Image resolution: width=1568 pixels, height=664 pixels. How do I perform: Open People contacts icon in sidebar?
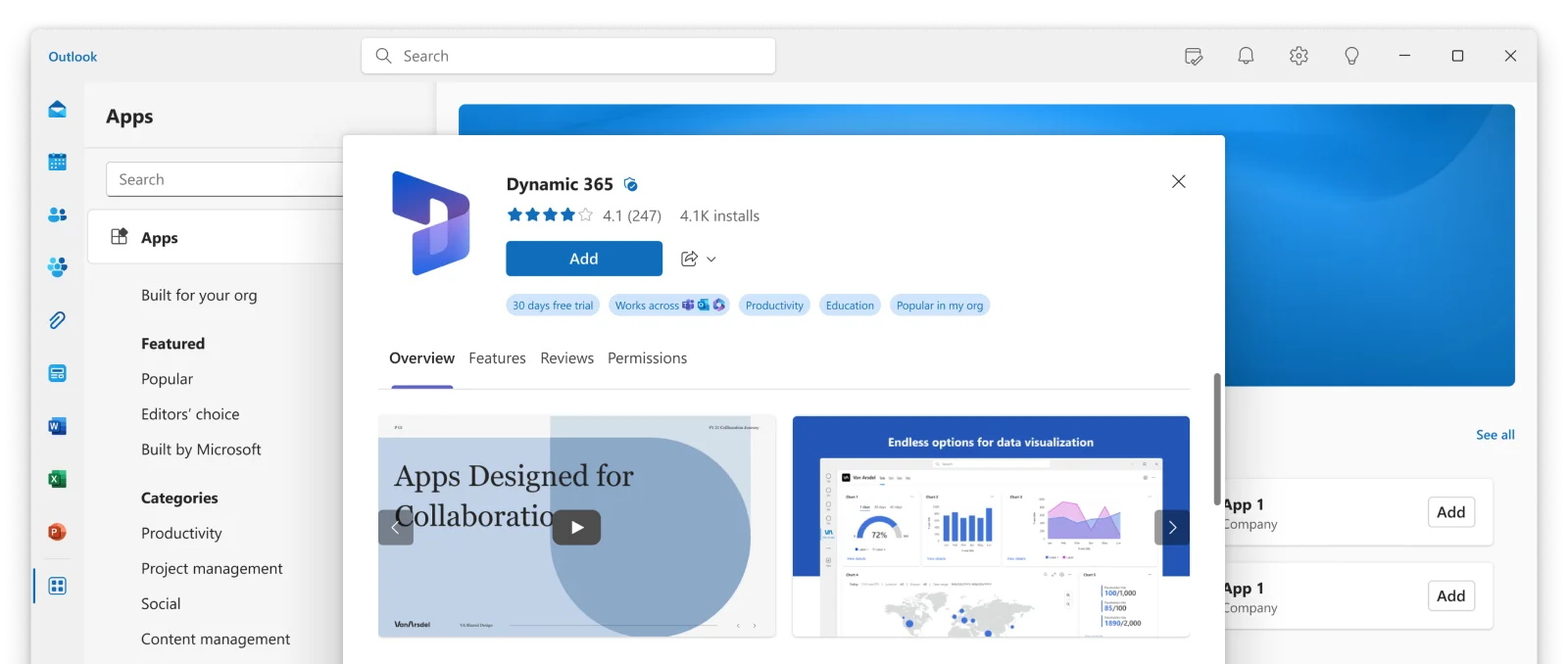point(57,214)
